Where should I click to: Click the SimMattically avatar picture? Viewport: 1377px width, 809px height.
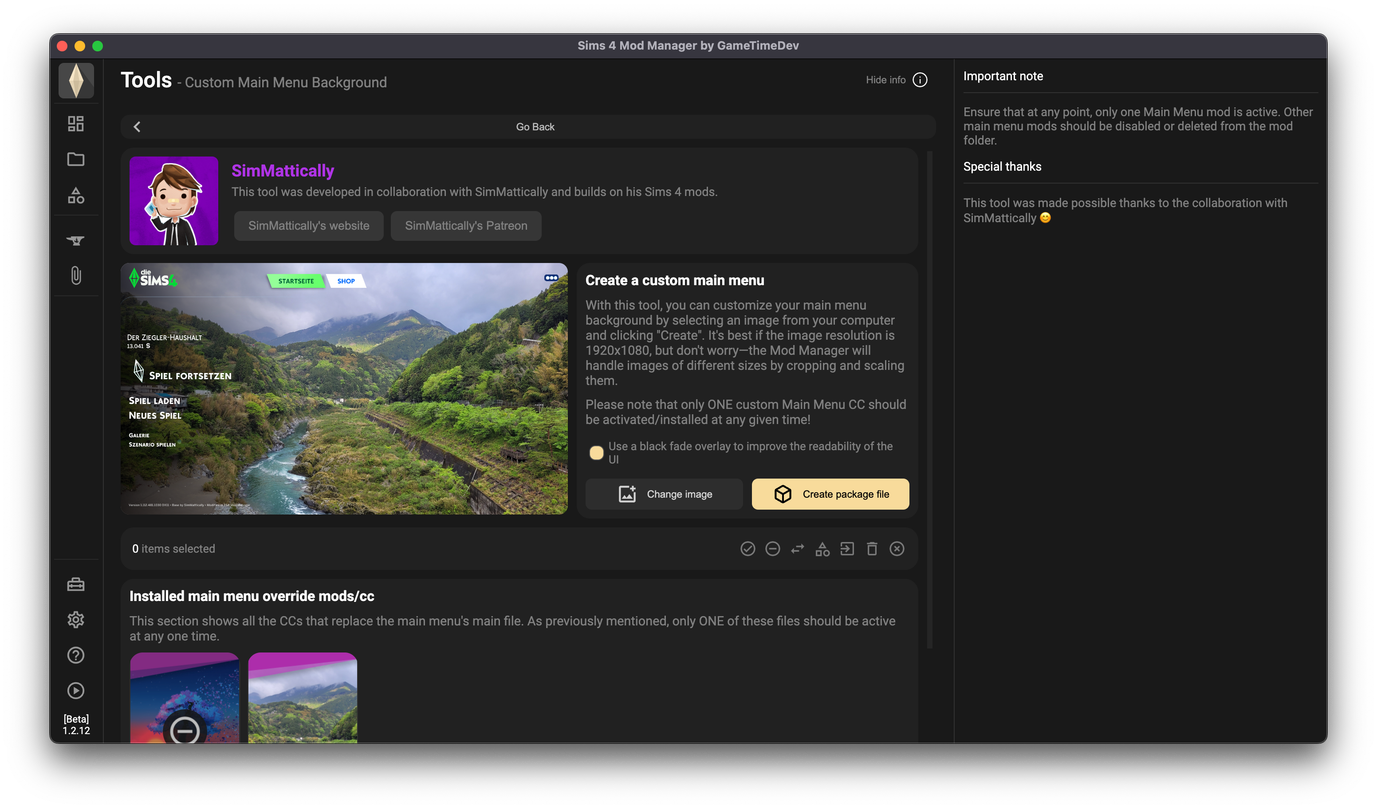tap(174, 201)
